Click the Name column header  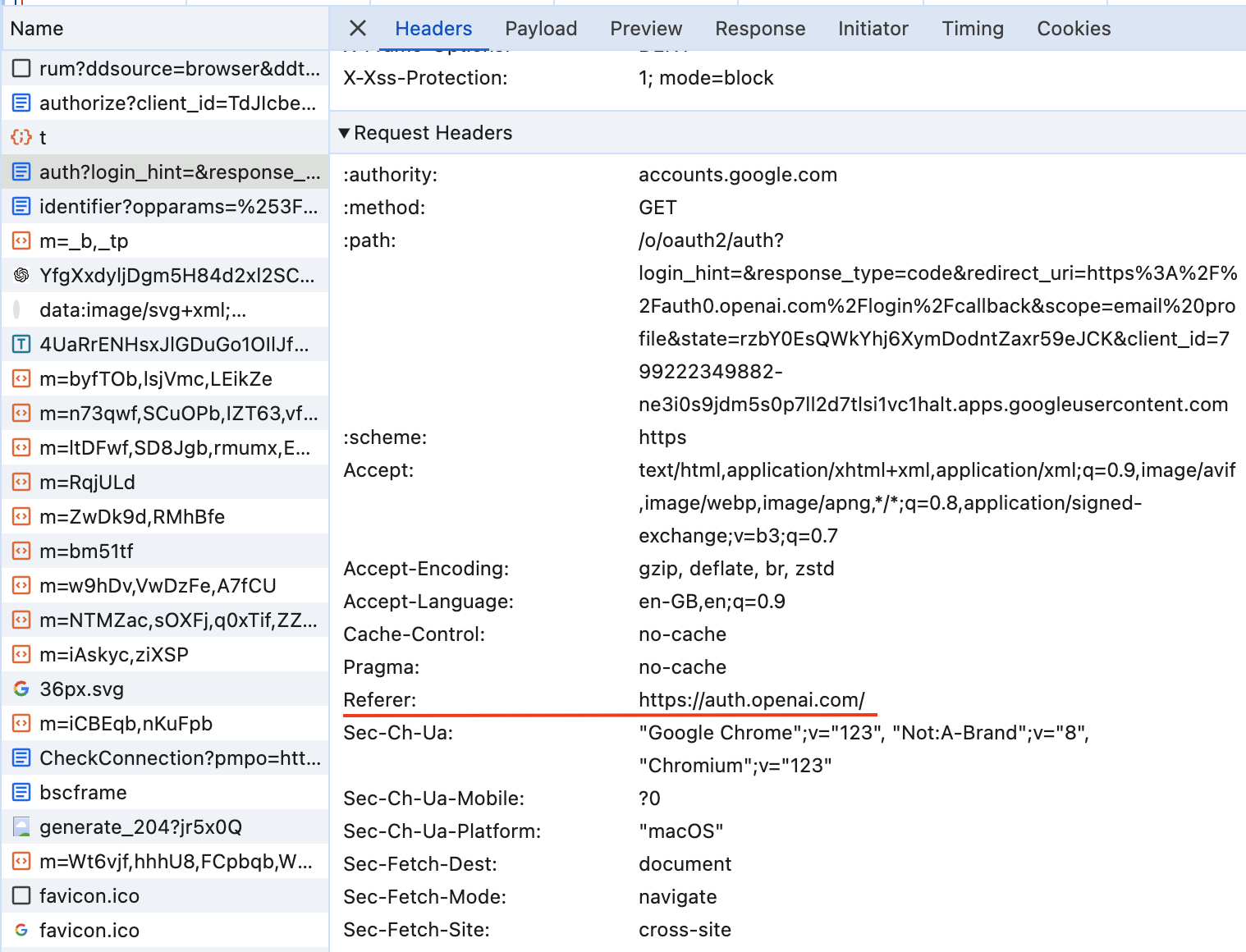[164, 29]
